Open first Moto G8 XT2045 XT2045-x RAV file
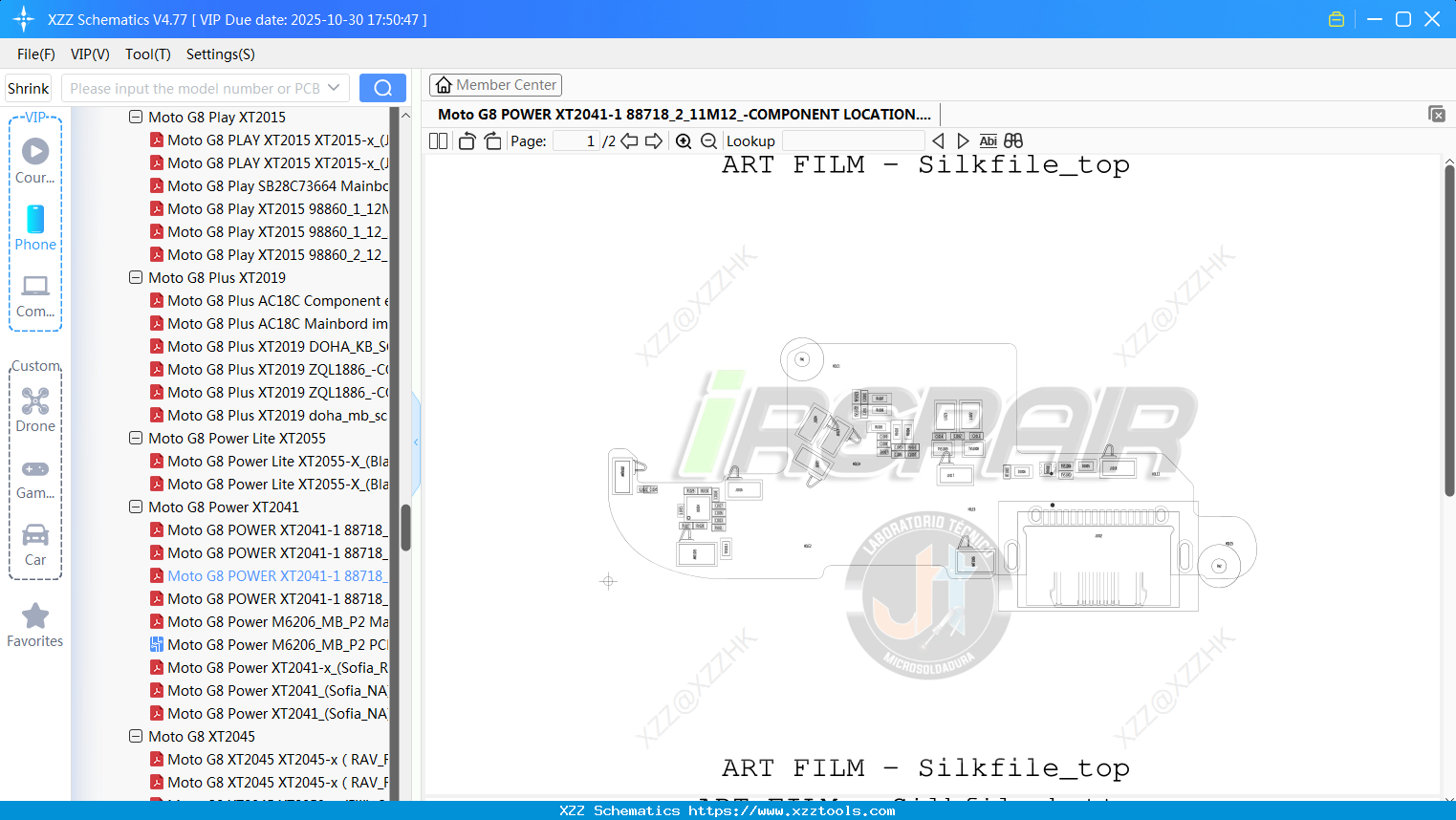Viewport: 1456px width, 820px height. pyautogui.click(x=269, y=760)
